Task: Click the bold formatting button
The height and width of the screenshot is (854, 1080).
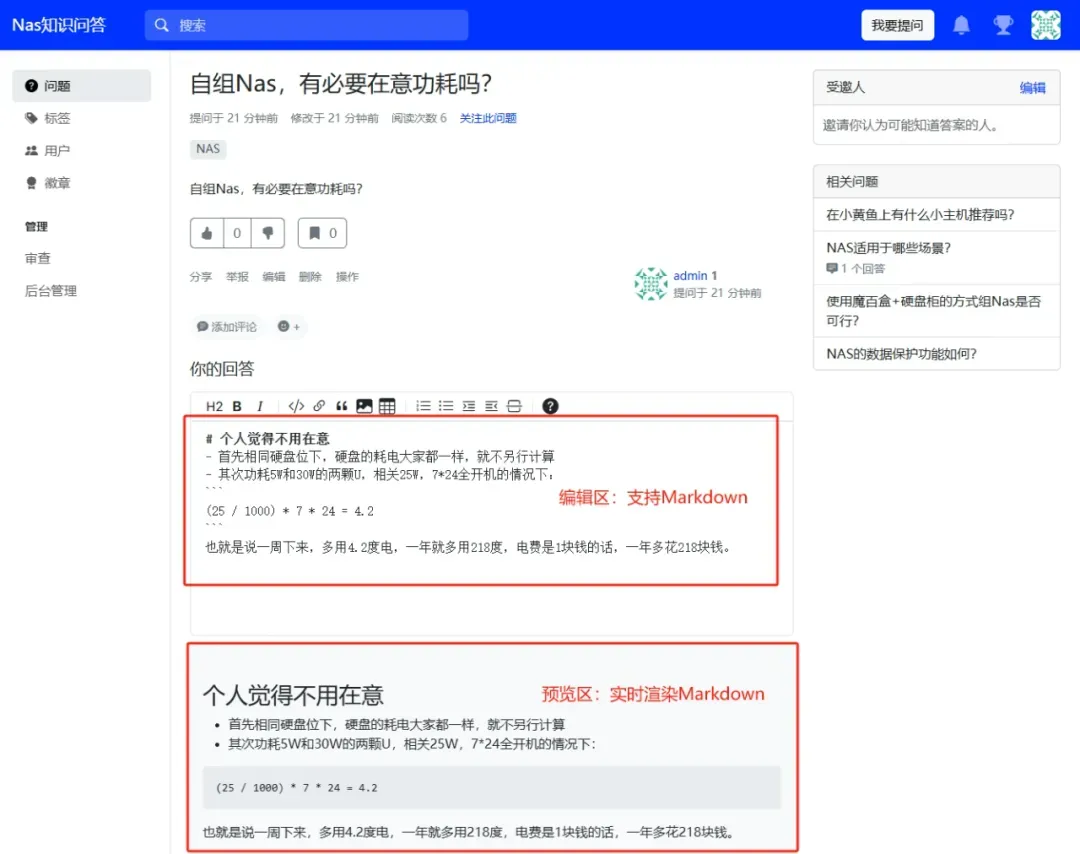Action: pos(237,406)
